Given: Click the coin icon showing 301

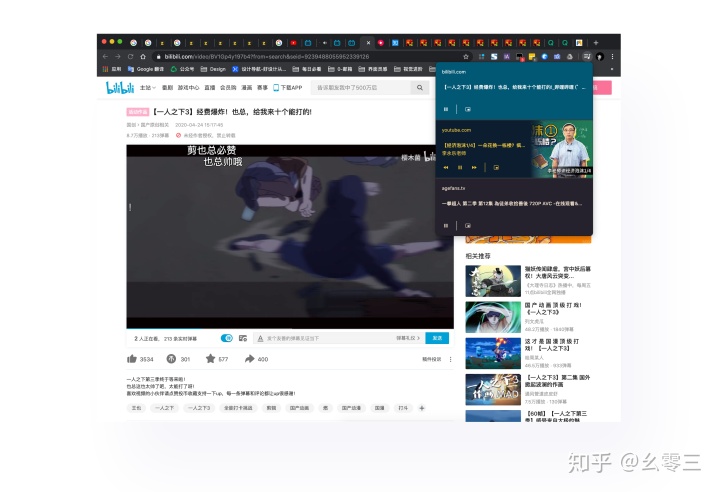Looking at the screenshot, I should pos(171,359).
